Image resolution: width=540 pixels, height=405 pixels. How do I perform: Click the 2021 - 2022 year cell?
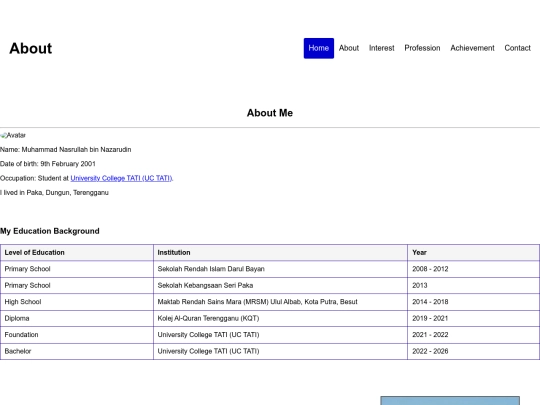pos(474,335)
